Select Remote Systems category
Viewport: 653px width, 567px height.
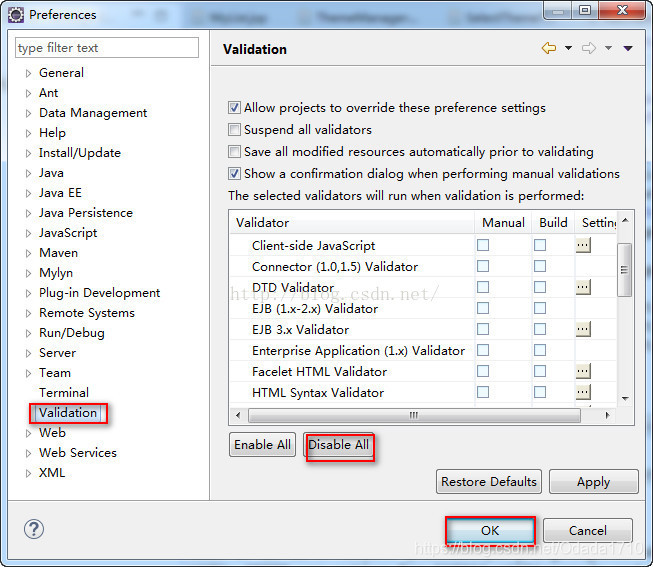[87, 313]
